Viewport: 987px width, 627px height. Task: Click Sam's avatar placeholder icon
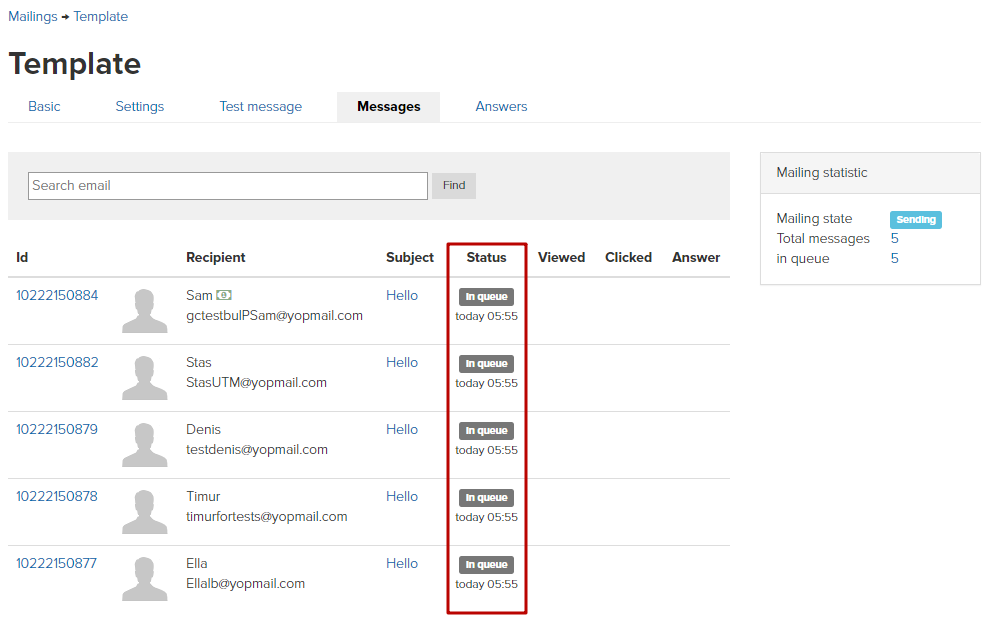[x=145, y=311]
